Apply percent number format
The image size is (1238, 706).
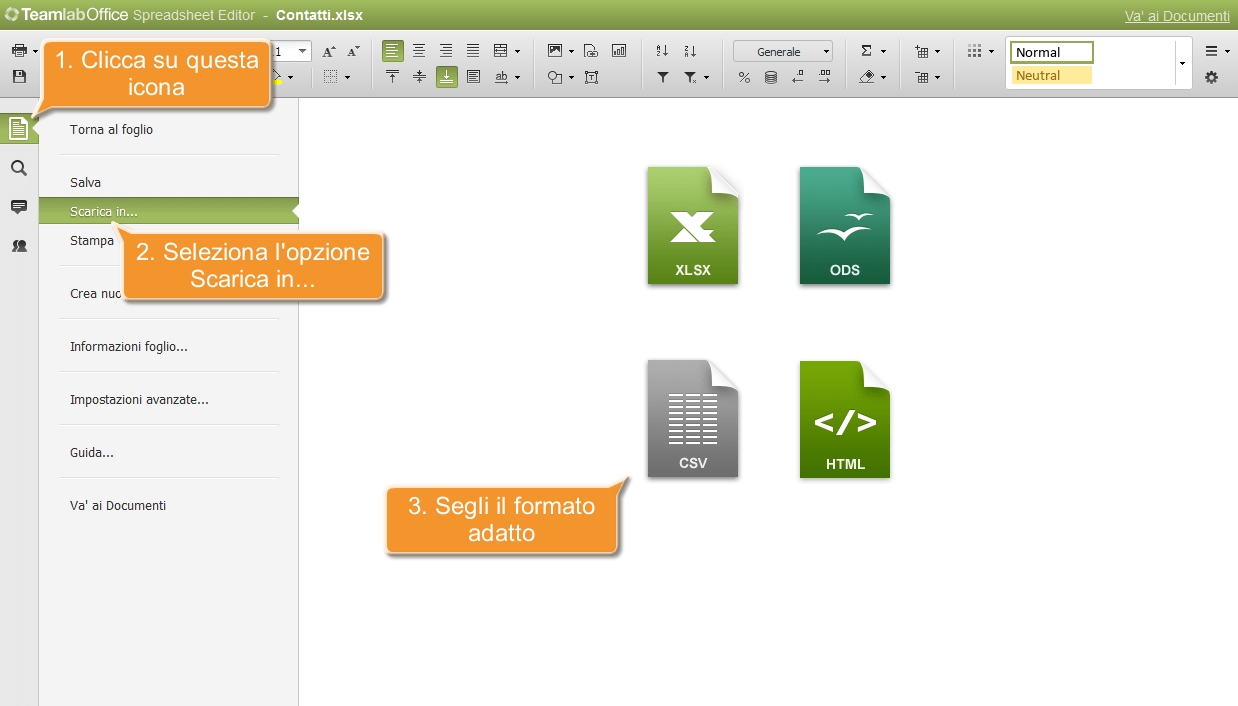[744, 77]
